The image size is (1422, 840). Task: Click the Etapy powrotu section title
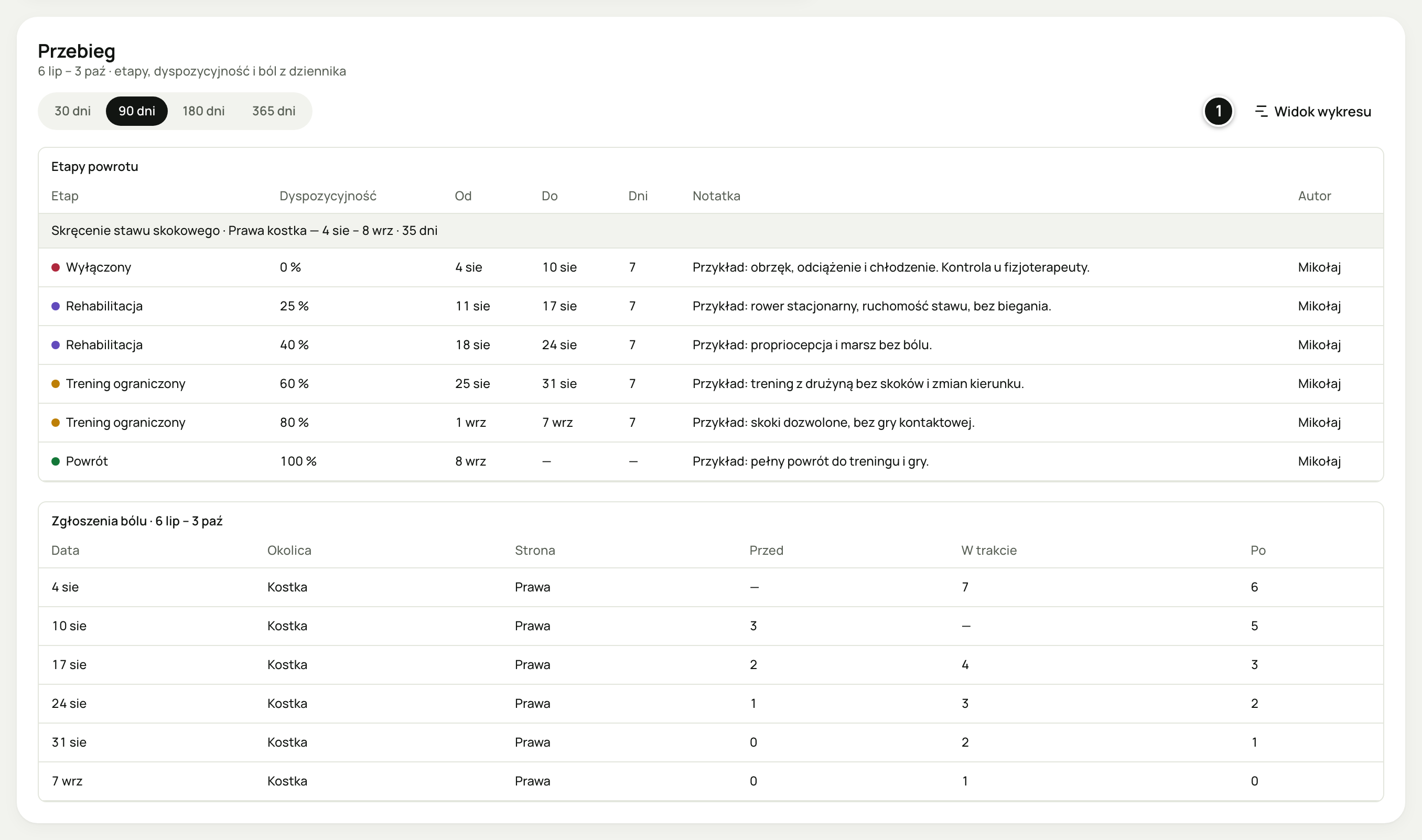click(x=94, y=166)
